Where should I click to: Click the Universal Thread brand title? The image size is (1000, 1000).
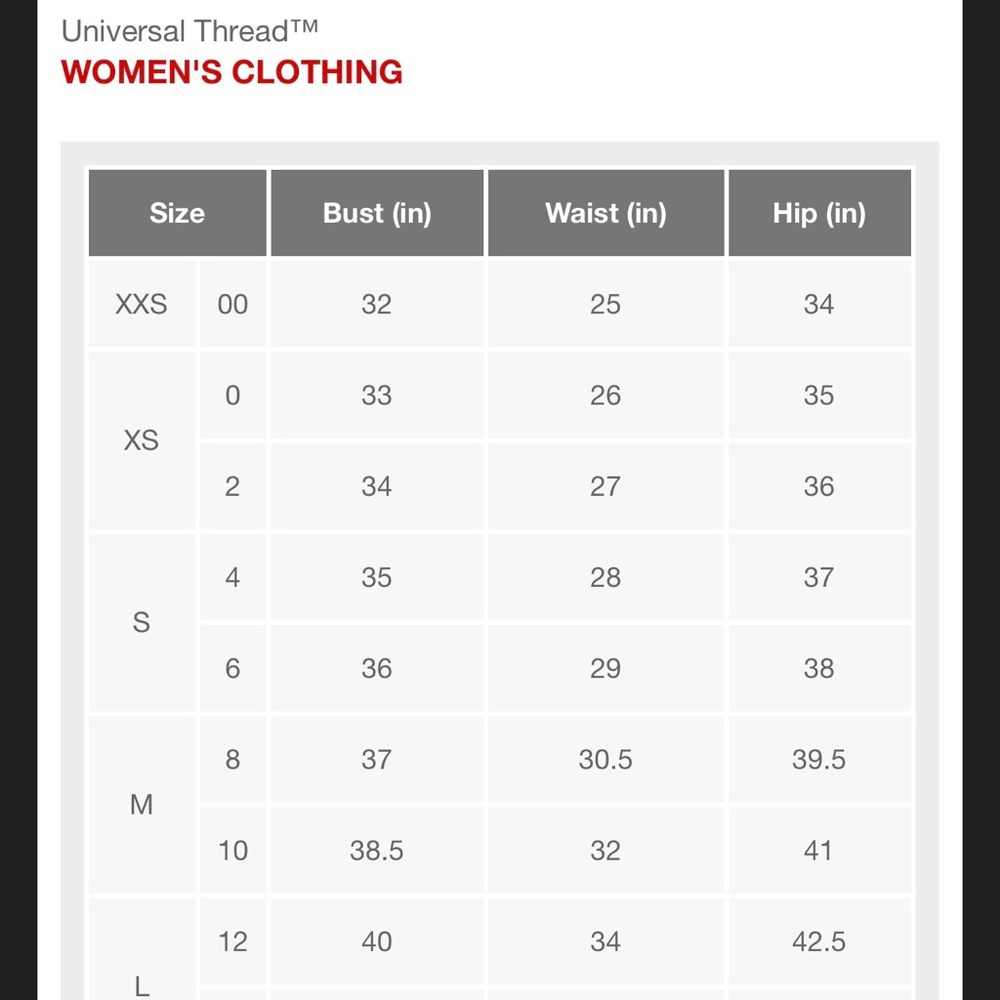pos(190,31)
